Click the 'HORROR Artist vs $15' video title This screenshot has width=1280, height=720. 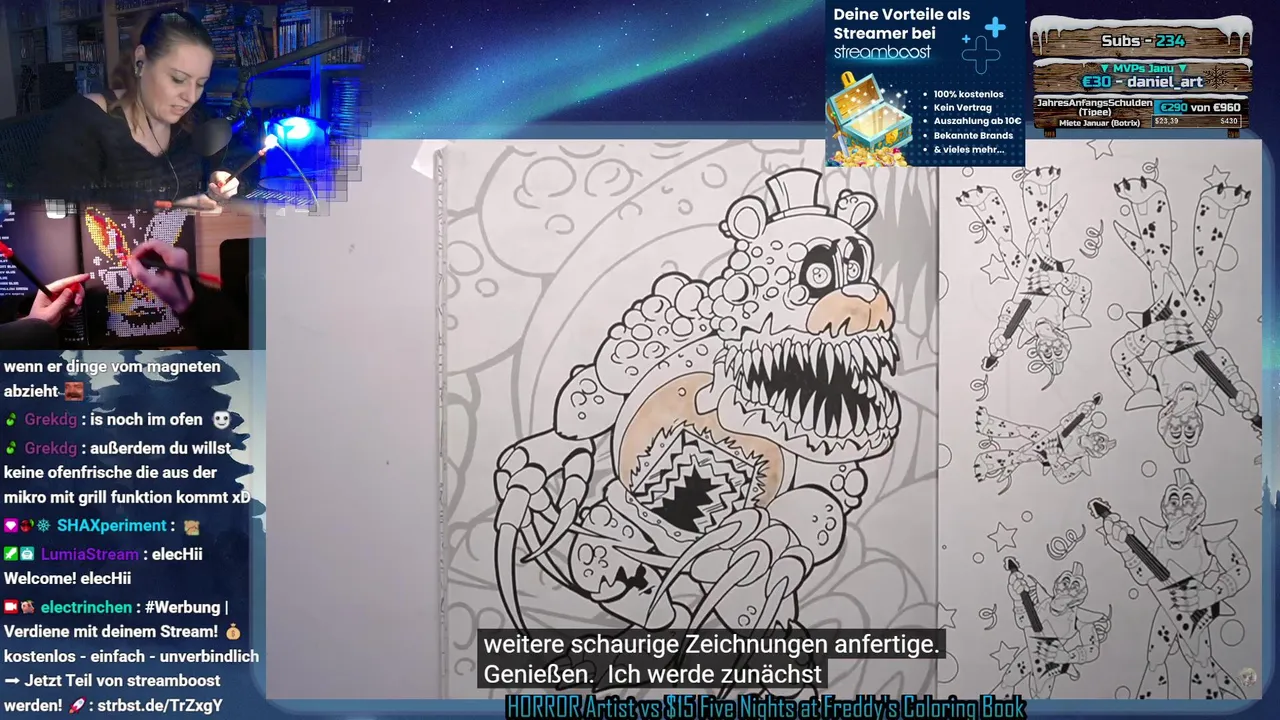tap(765, 707)
